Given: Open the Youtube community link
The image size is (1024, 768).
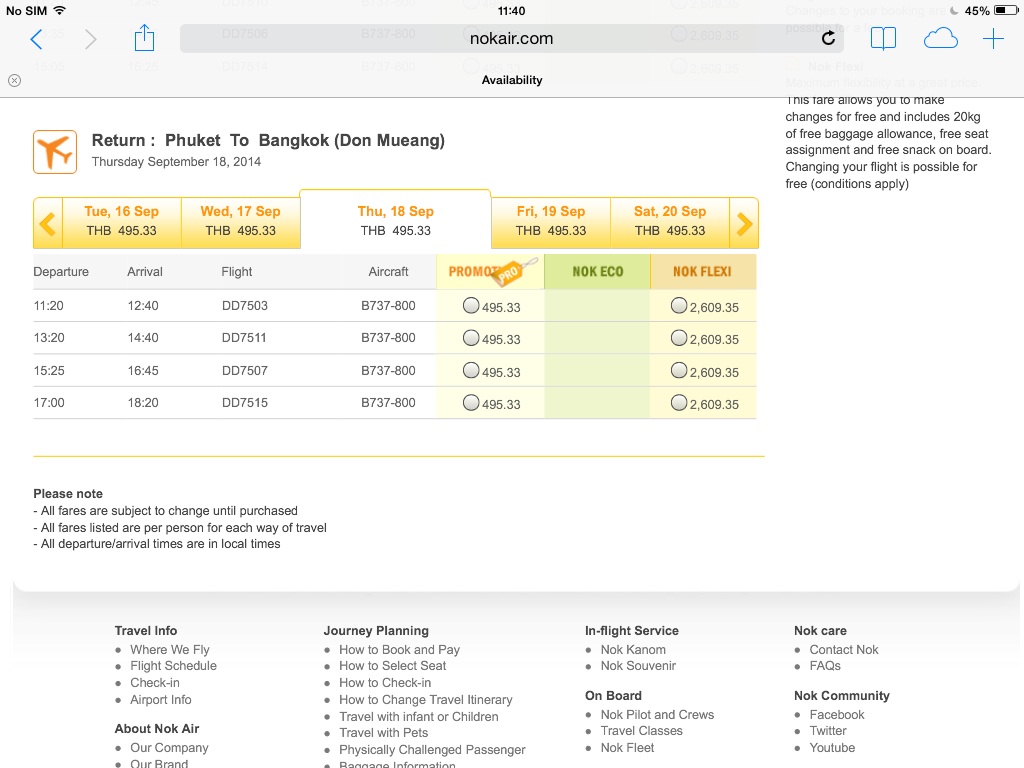Looking at the screenshot, I should pos(832,748).
